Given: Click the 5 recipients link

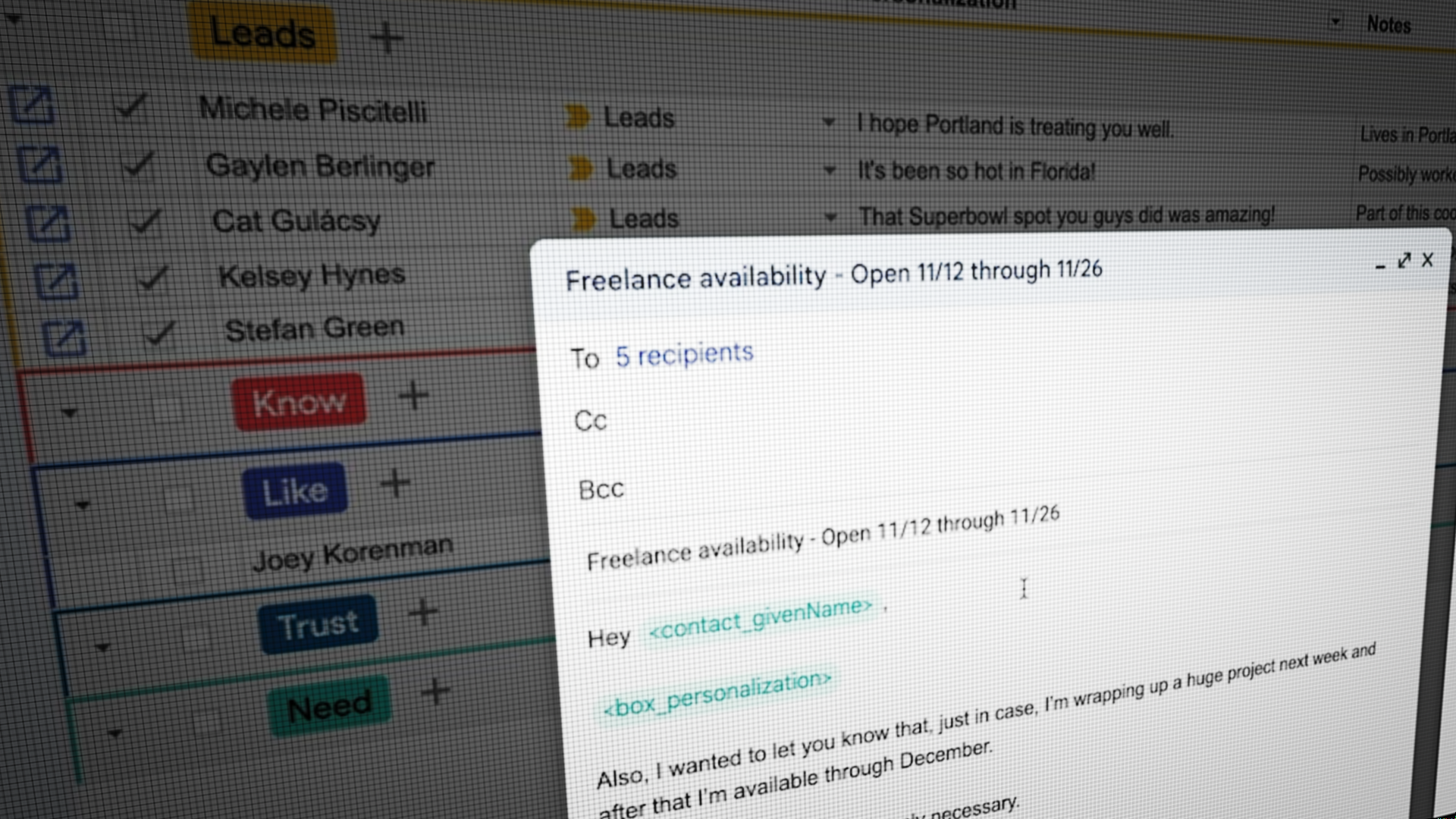Looking at the screenshot, I should (x=684, y=354).
